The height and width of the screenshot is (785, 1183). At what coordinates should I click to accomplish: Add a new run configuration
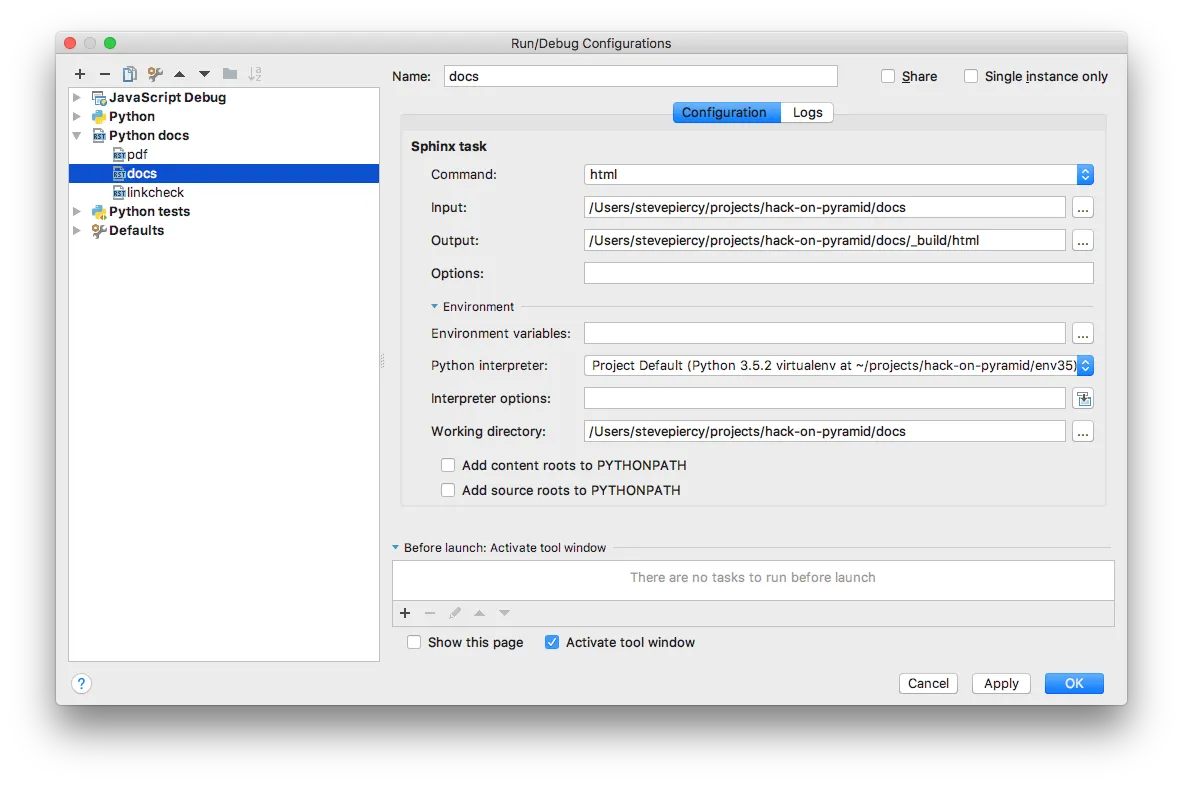pos(80,74)
